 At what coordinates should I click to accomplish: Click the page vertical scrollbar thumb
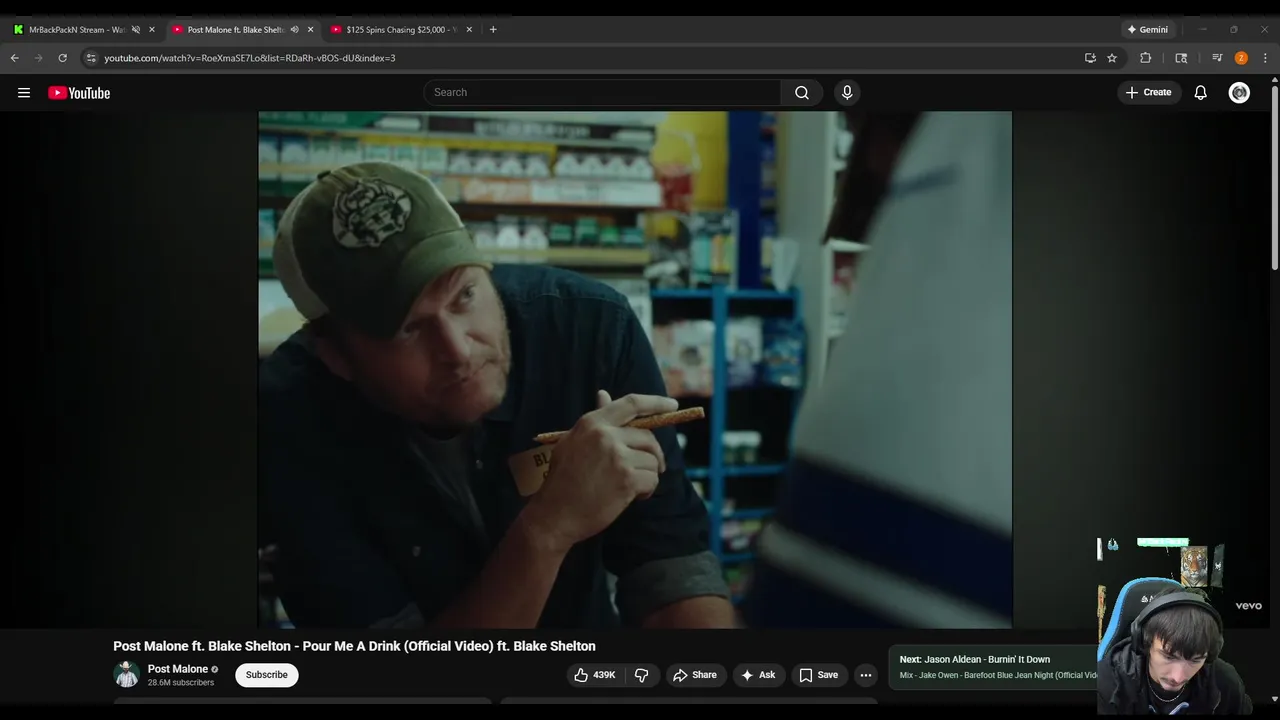[x=1274, y=178]
